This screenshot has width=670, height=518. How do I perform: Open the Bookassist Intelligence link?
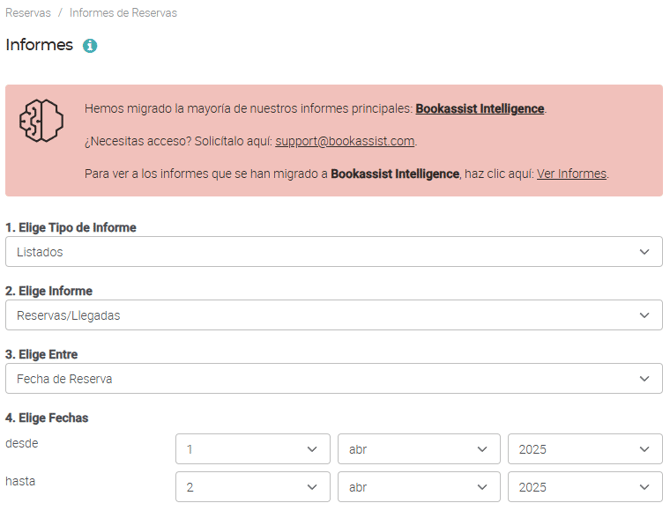click(479, 108)
